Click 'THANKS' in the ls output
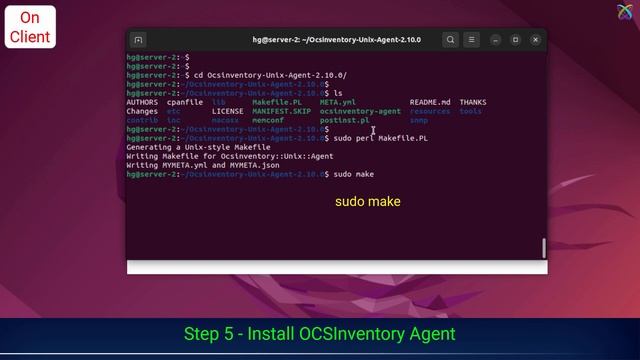 (473, 102)
